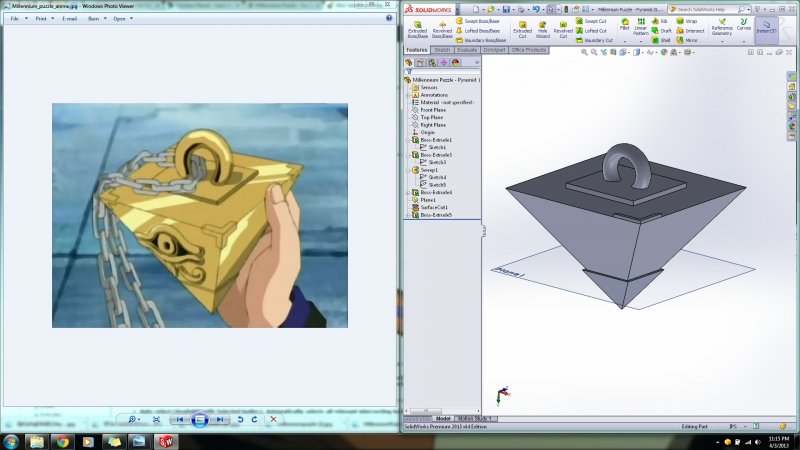The width and height of the screenshot is (800, 450).
Task: Expand the Annotations tree node
Action: pos(409,95)
